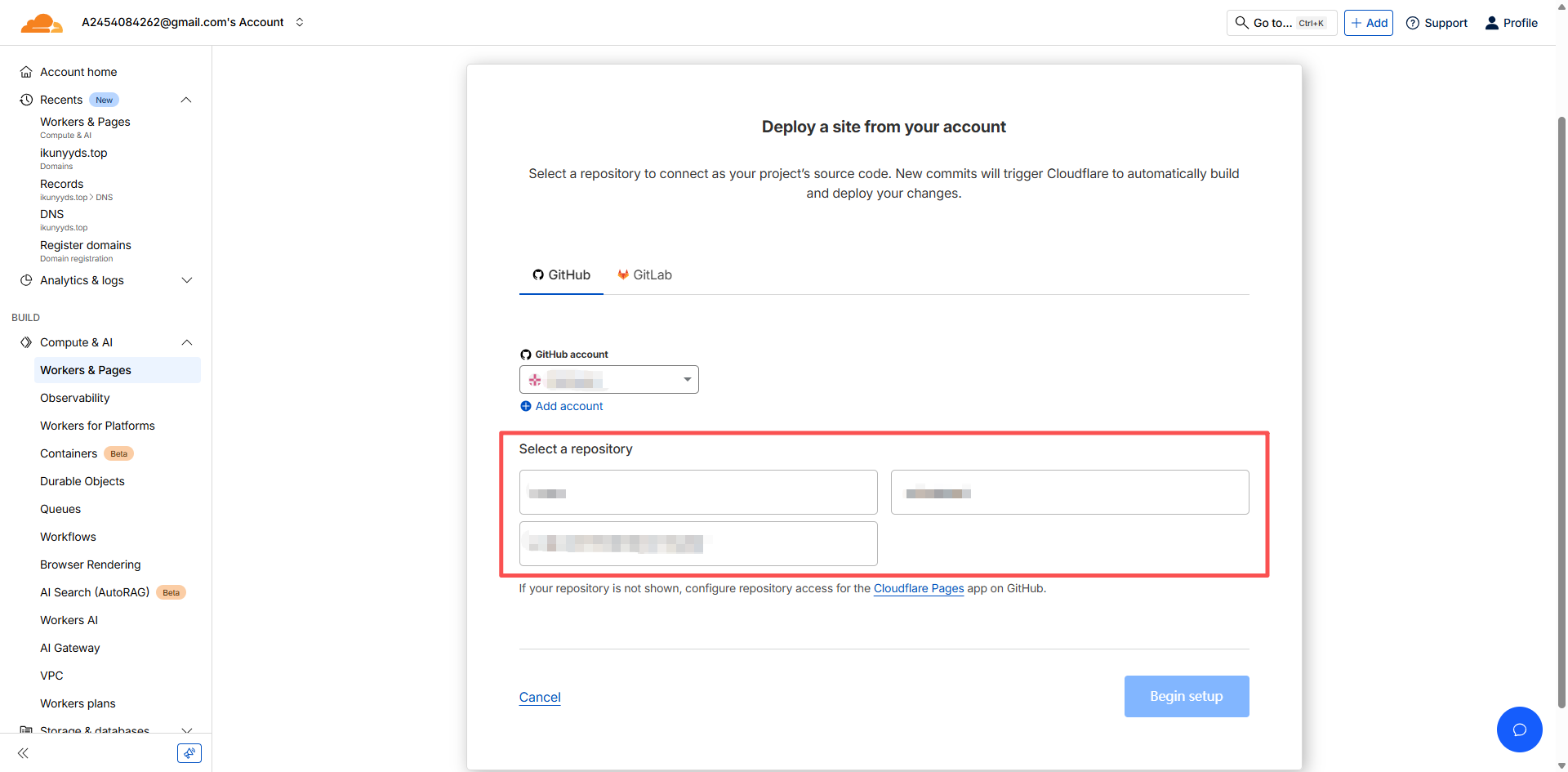1568x772 pixels.
Task: Select the first repository in the list
Action: [697, 493]
